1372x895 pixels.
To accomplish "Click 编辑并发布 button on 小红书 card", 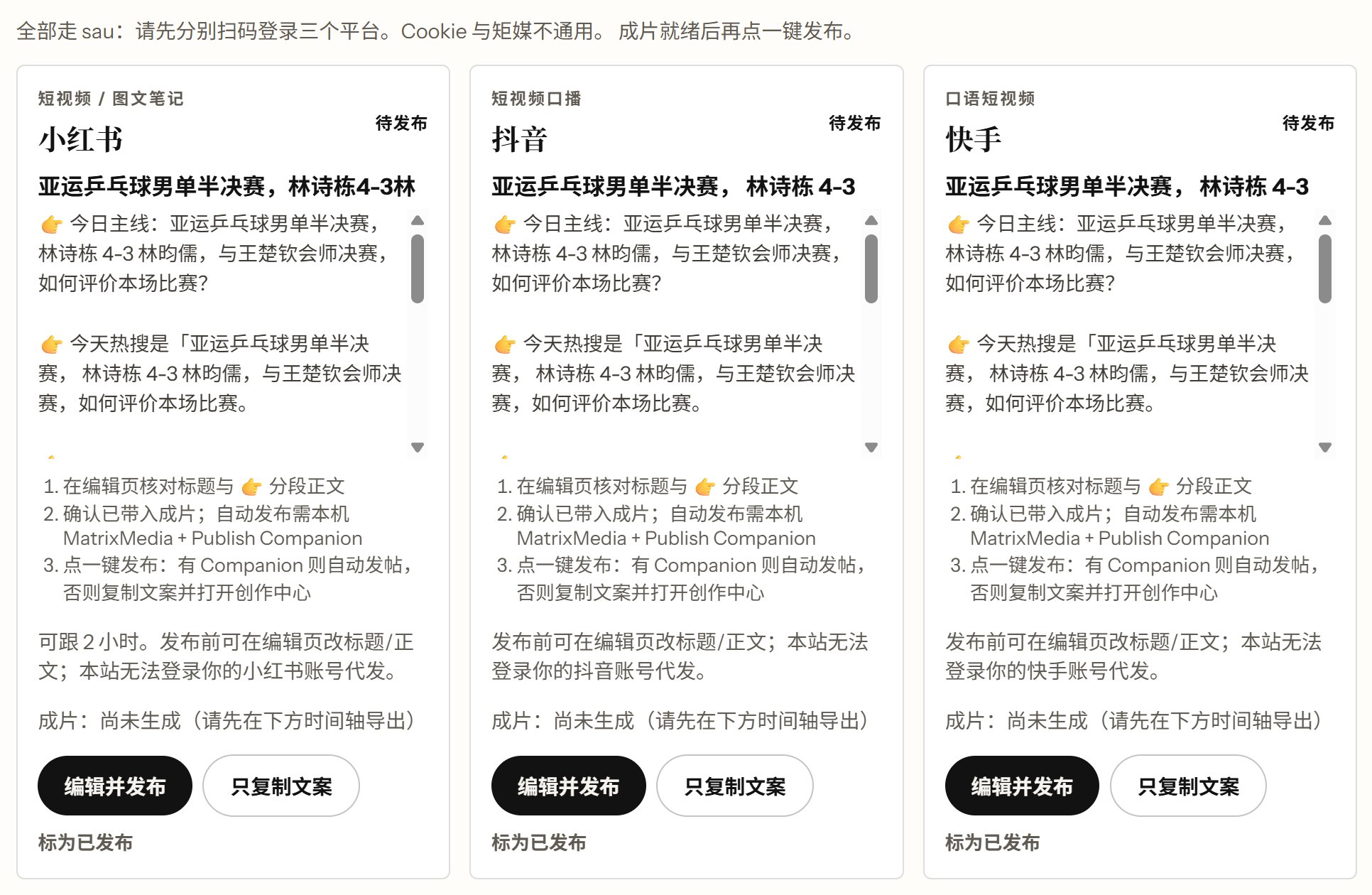I will pos(114,786).
